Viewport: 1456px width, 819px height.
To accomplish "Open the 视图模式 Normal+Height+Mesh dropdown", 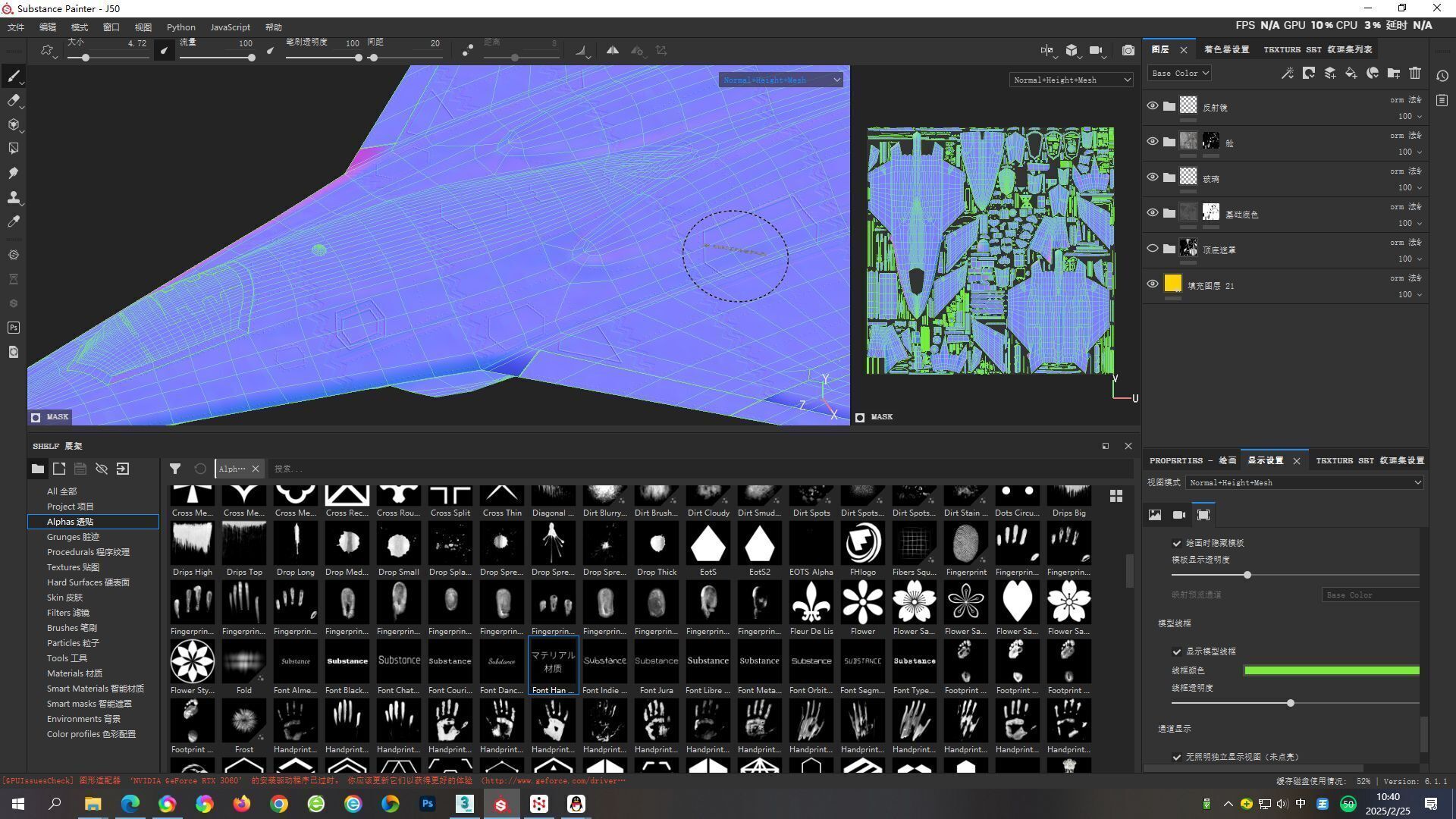I will pyautogui.click(x=1304, y=482).
